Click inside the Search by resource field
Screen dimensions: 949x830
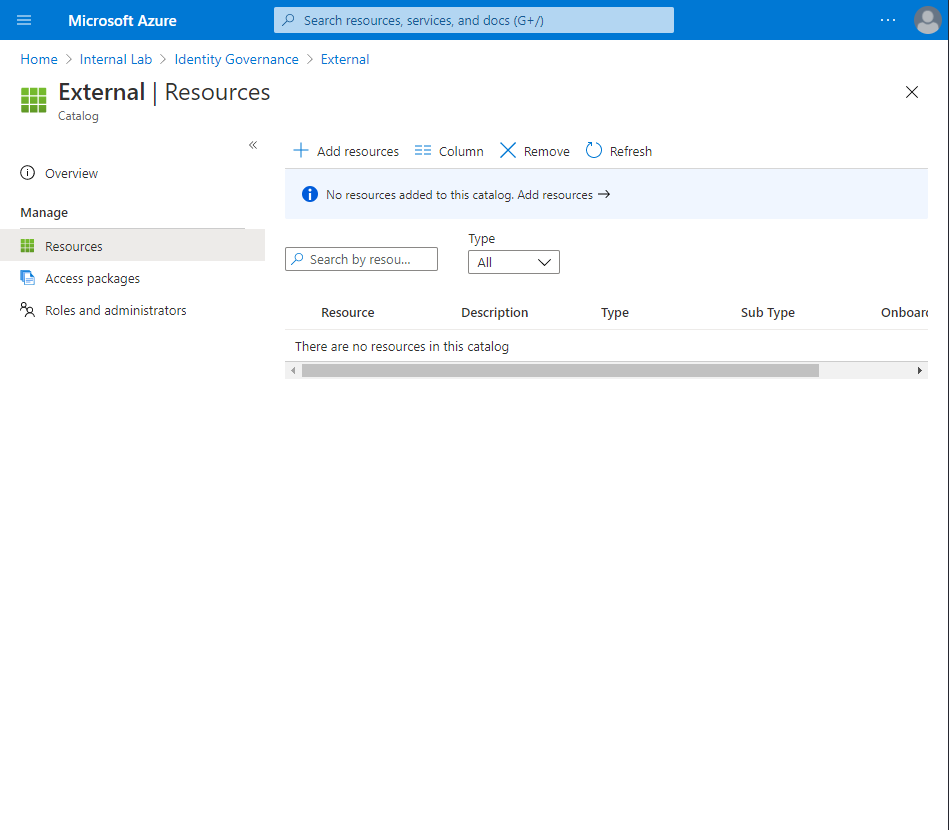click(361, 258)
